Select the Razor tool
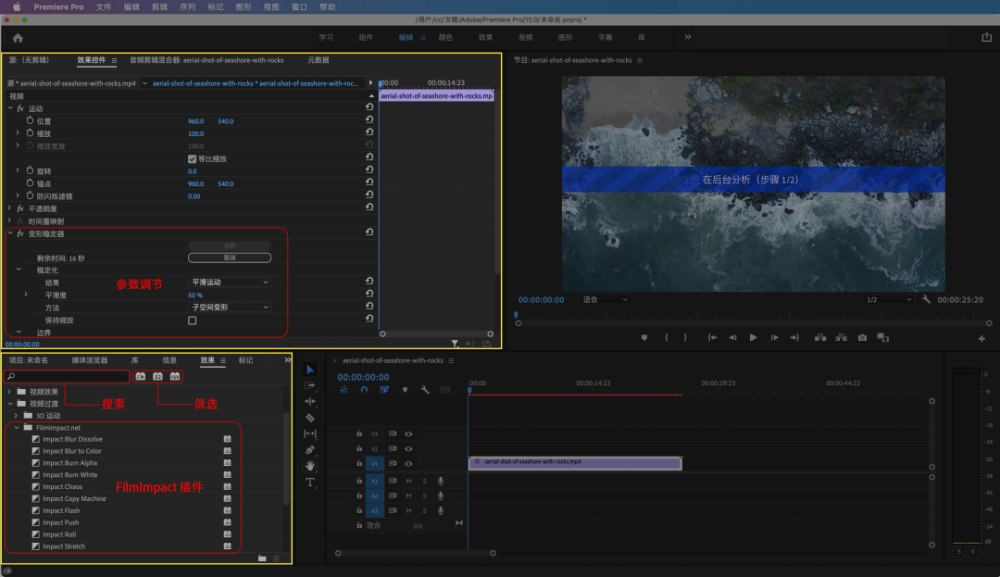Screen dimensions: 1000x577 [x=310, y=418]
